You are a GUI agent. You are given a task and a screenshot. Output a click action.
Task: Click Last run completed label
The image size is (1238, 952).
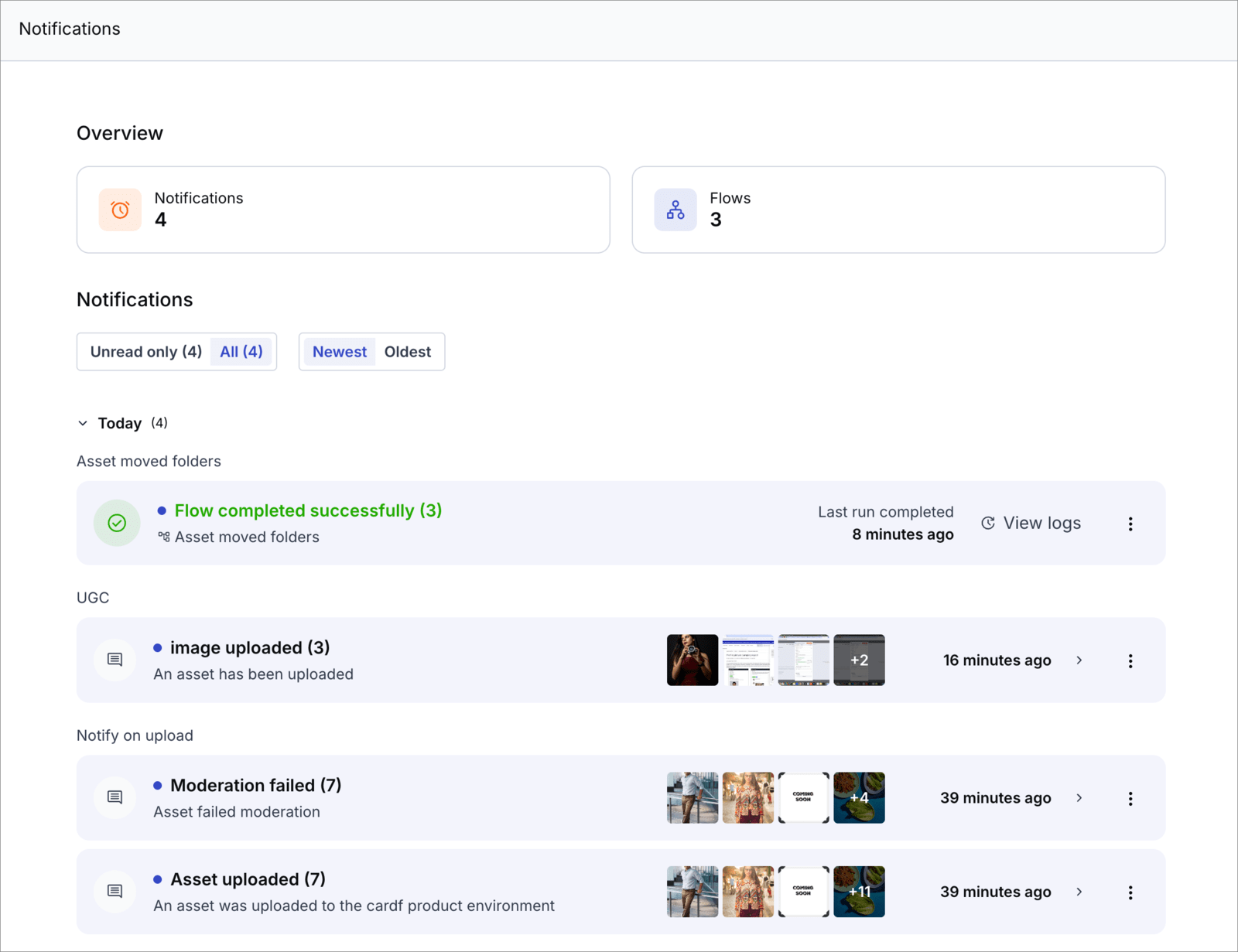886,512
